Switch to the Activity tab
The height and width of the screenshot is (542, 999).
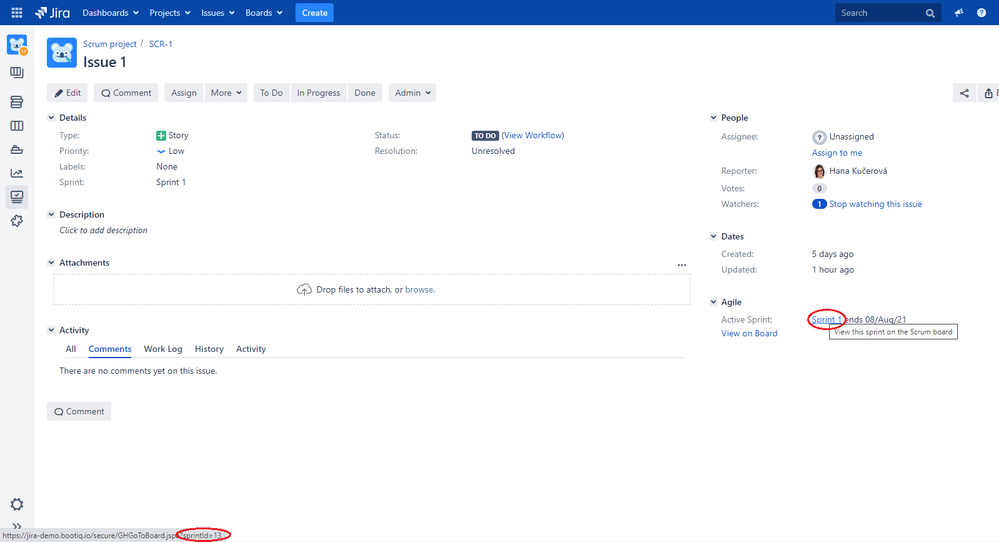point(251,349)
